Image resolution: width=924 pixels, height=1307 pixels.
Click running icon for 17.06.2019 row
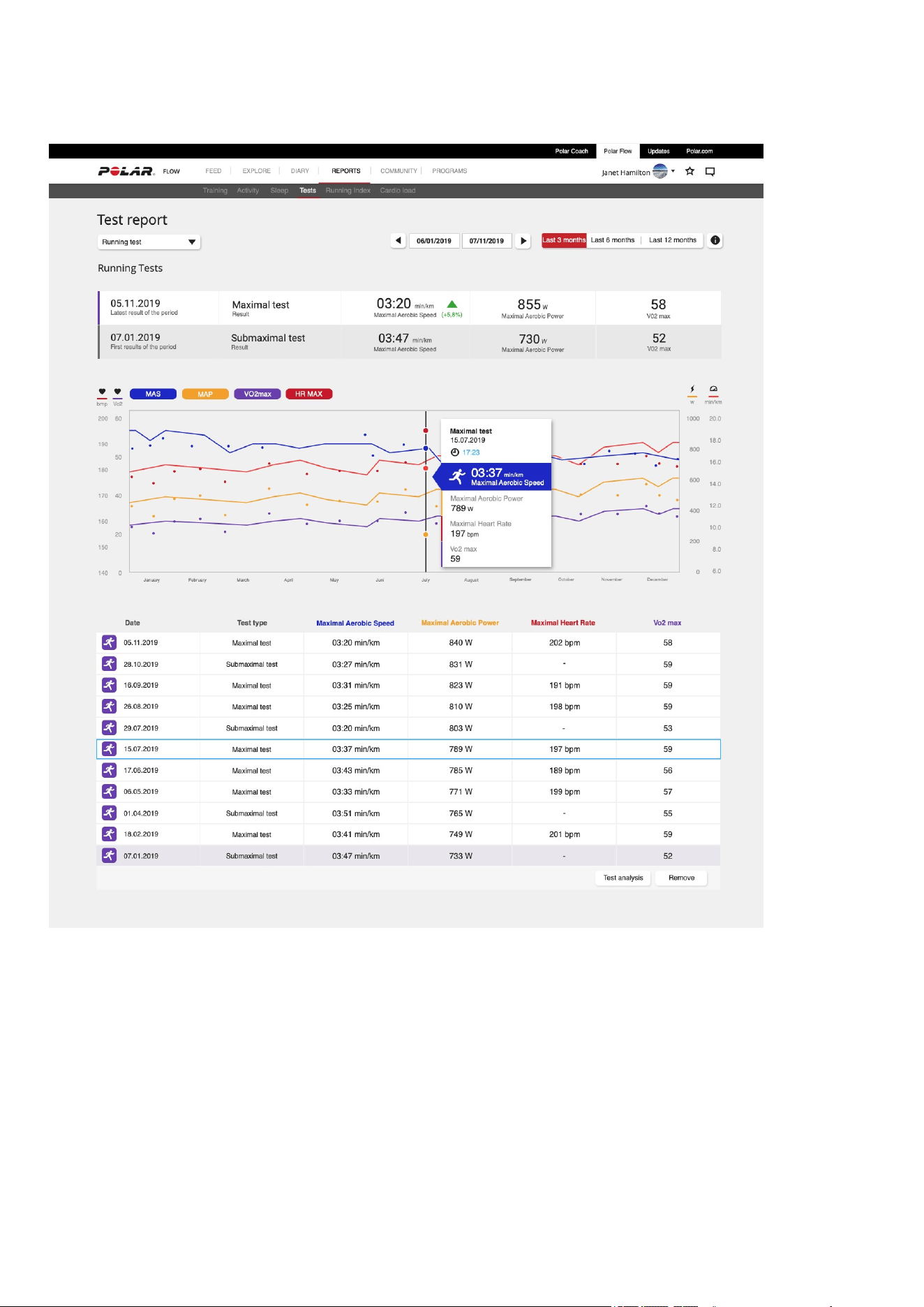(109, 770)
